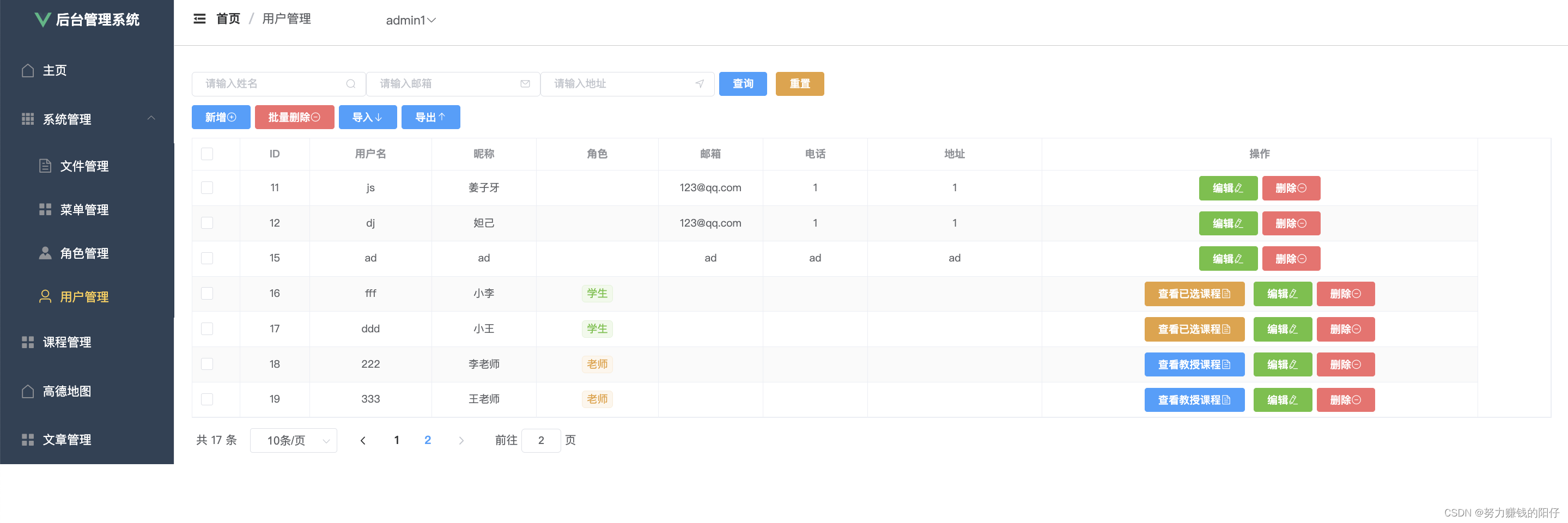Select 用户管理 in the sidebar
1568x523 pixels.
tap(87, 296)
